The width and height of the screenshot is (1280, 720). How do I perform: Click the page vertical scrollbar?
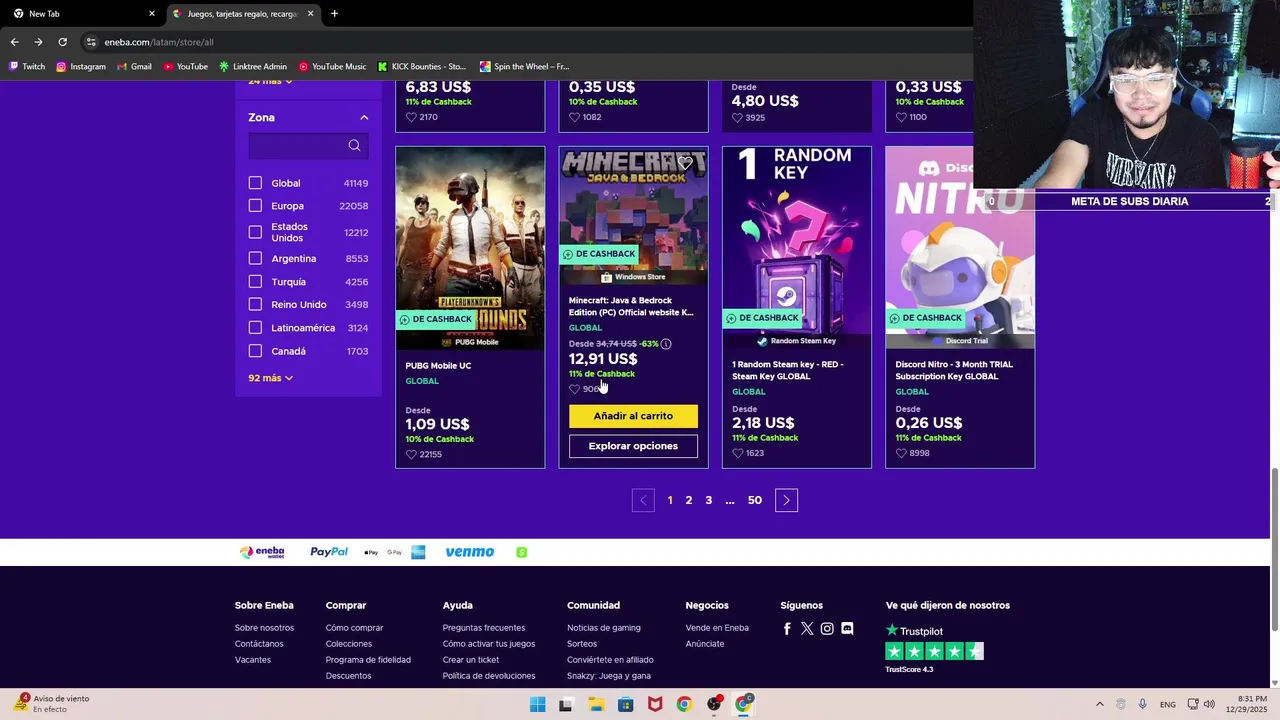tap(1274, 550)
